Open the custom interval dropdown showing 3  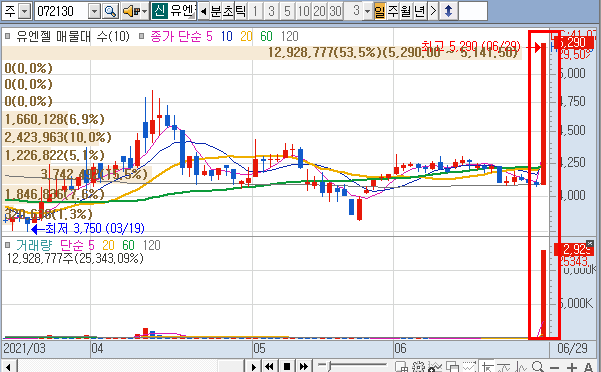pos(367,11)
